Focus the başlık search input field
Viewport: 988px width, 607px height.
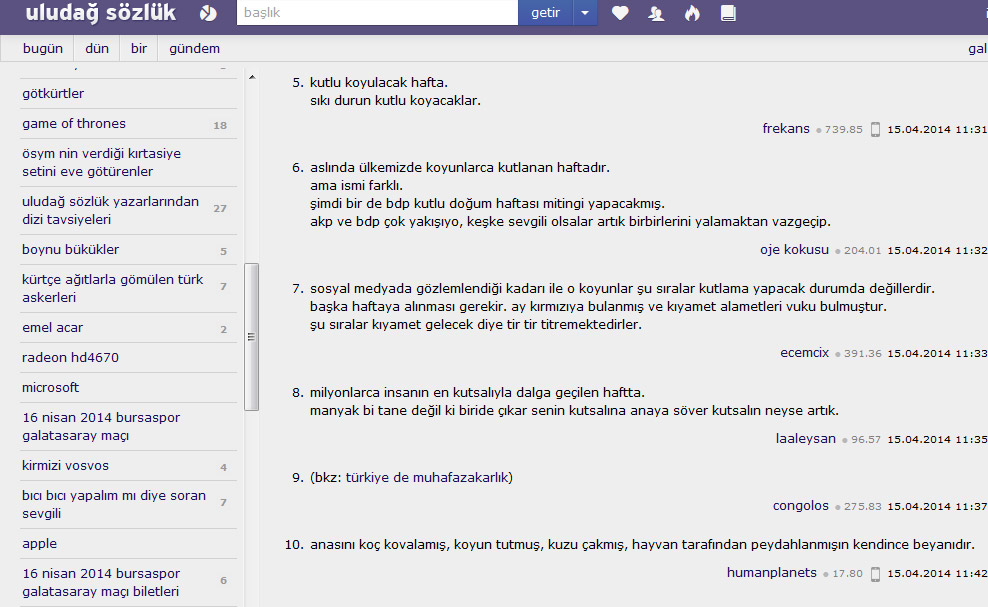377,13
